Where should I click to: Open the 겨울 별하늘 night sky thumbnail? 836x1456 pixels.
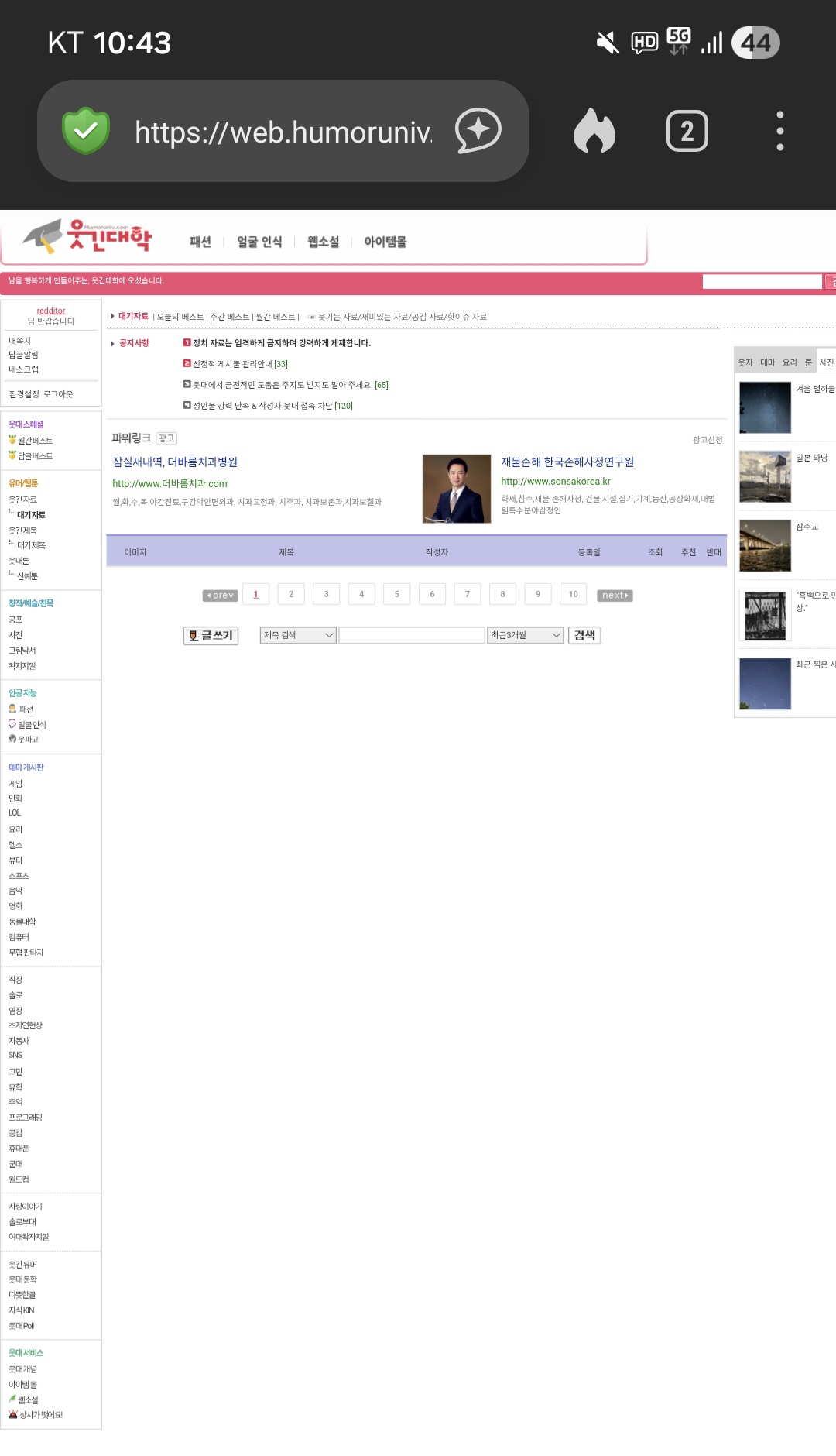point(765,407)
